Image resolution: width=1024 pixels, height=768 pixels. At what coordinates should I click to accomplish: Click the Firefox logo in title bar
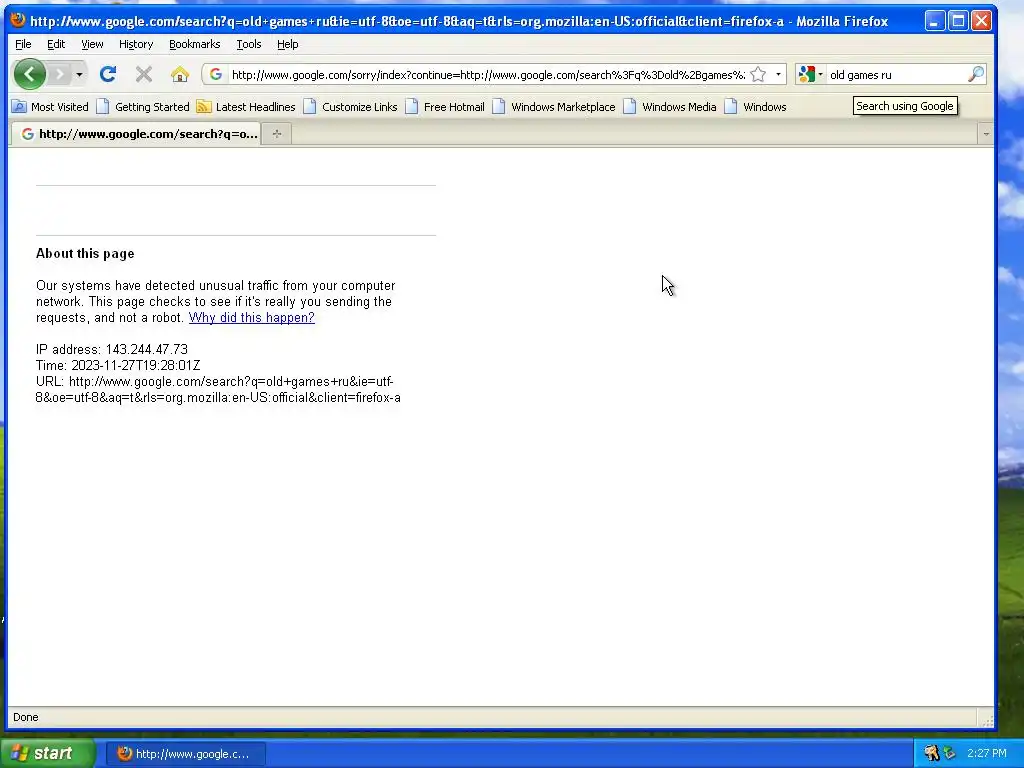(x=18, y=20)
